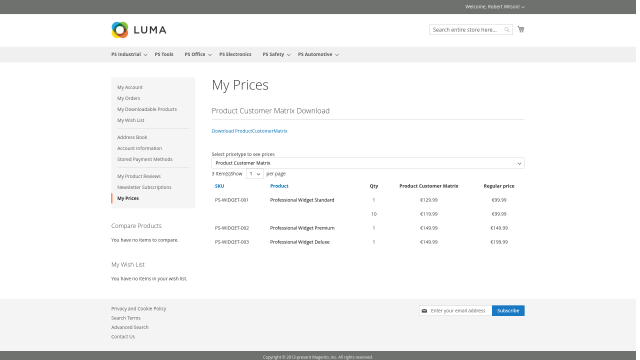Open the PS Electronics menu item
Screen dimensions: 640x360
pyautogui.click(x=235, y=54)
